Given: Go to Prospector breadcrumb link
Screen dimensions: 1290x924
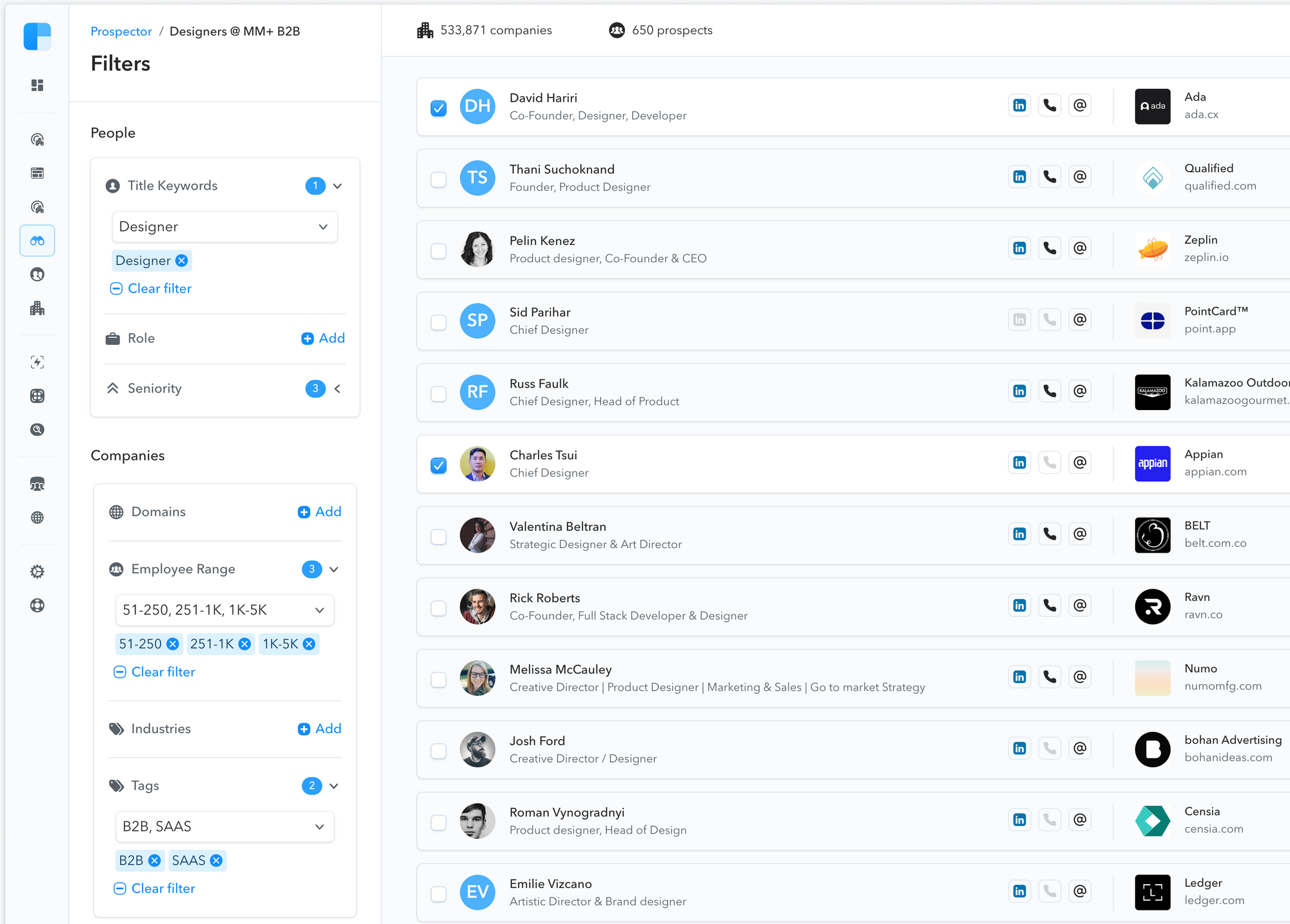Looking at the screenshot, I should pos(121,32).
